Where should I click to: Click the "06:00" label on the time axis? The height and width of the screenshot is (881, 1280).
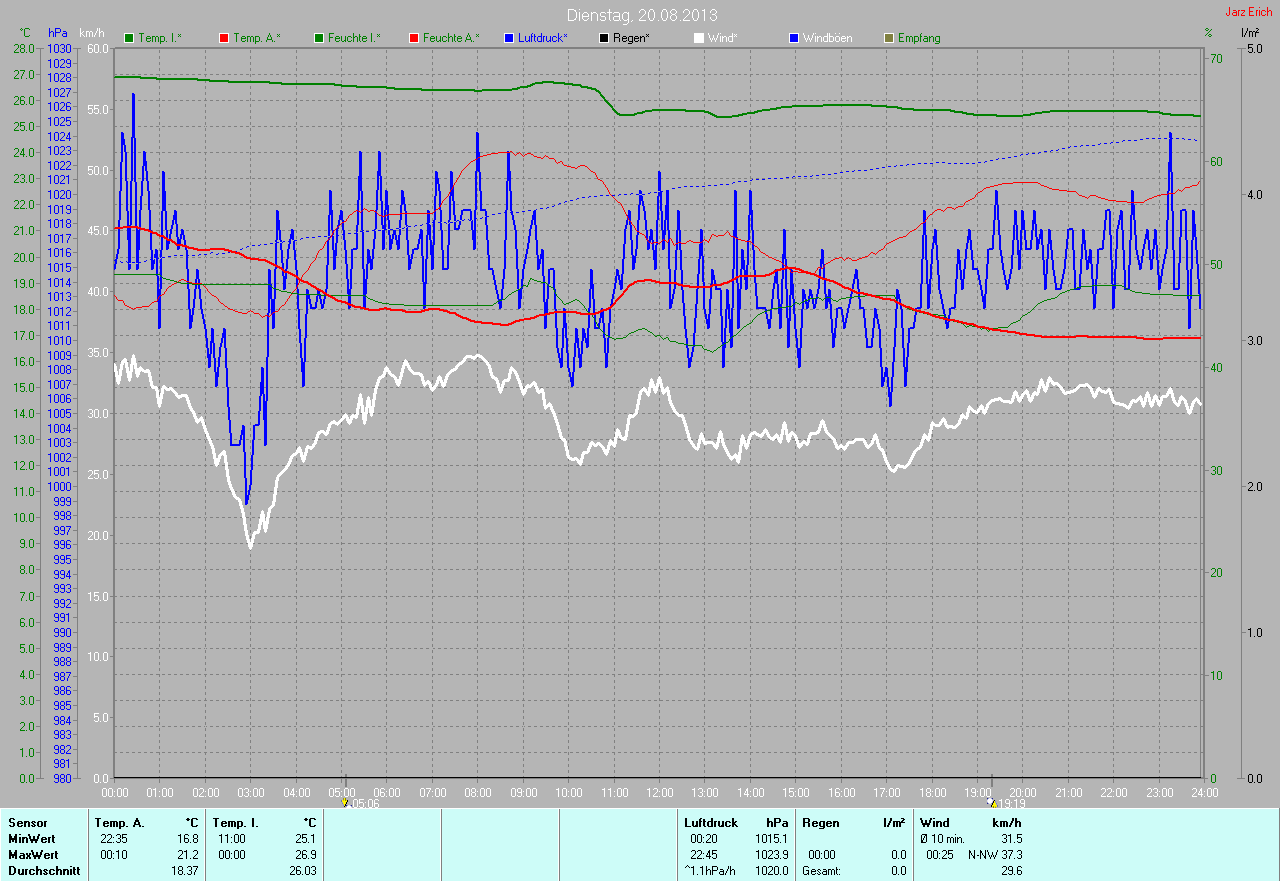click(386, 793)
